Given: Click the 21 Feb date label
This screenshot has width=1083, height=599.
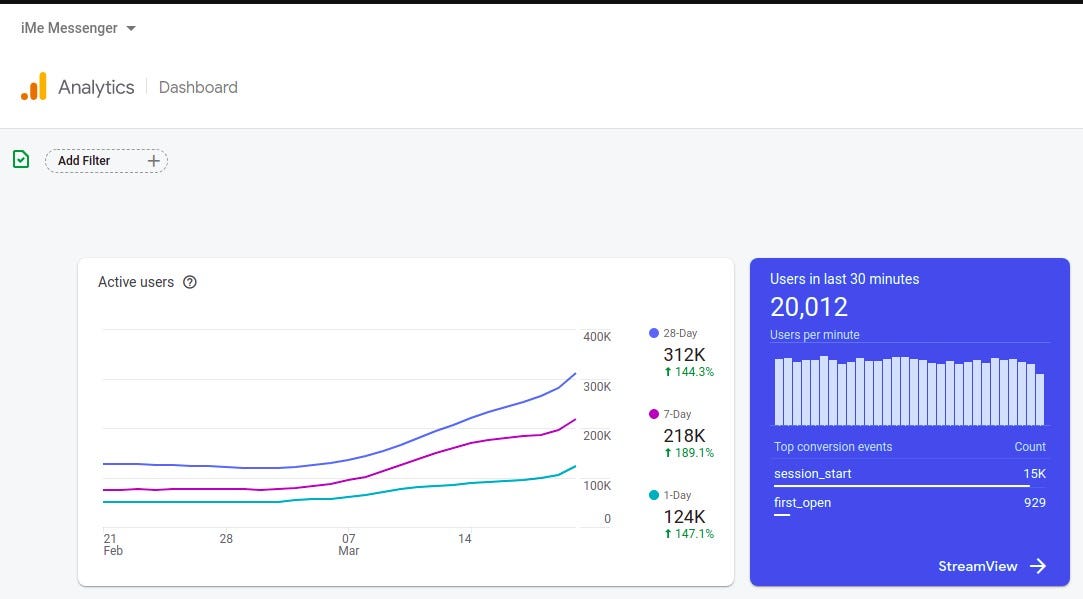Looking at the screenshot, I should pos(113,544).
